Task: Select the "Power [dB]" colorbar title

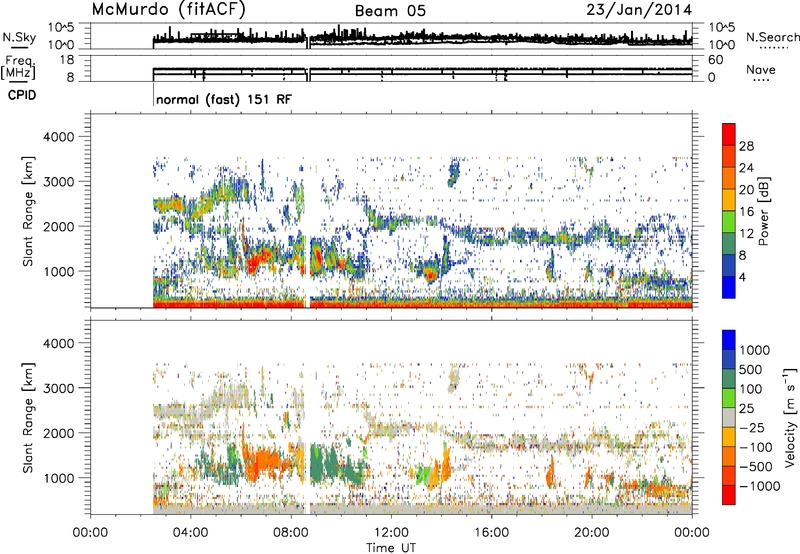Action: click(x=763, y=211)
